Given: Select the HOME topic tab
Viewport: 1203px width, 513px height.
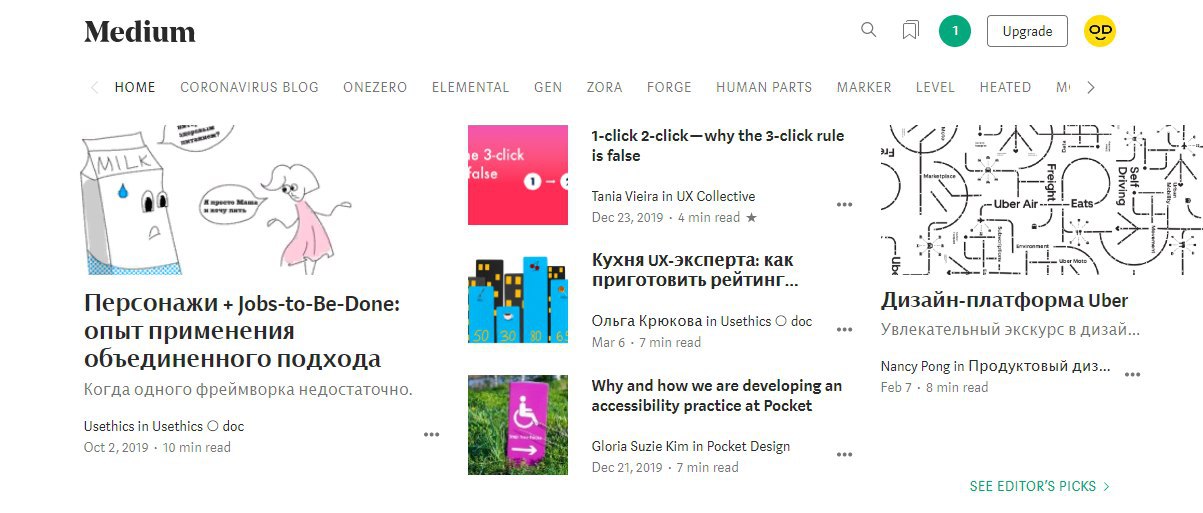Looking at the screenshot, I should point(135,87).
